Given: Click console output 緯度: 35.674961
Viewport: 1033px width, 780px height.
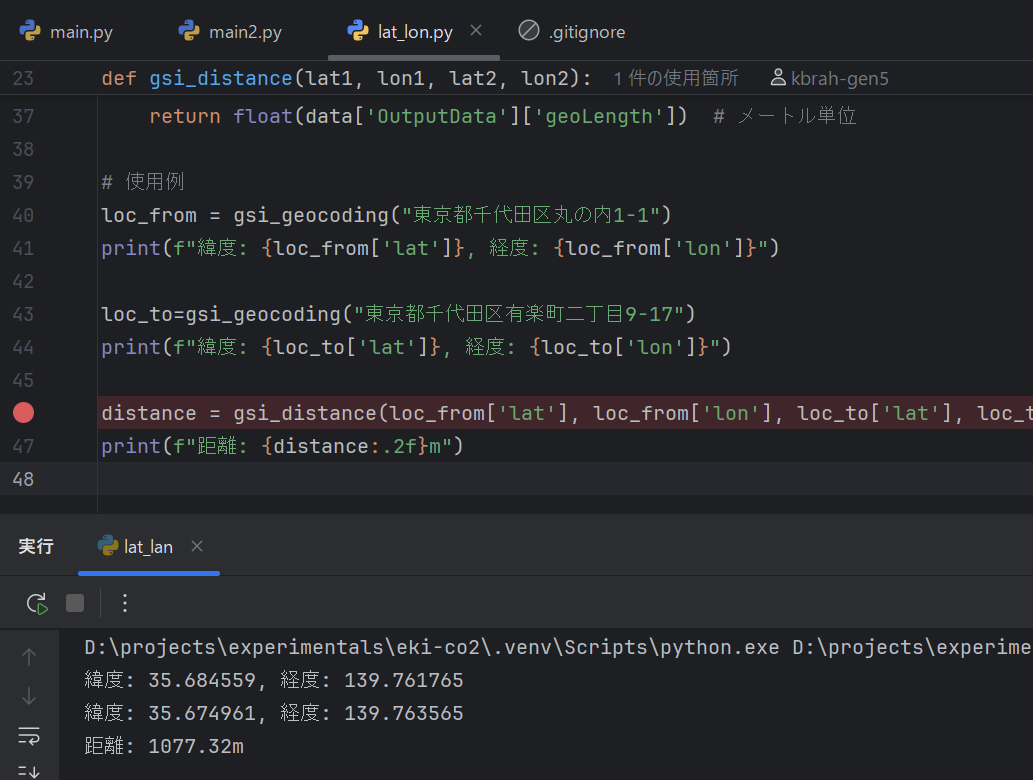Looking at the screenshot, I should pyautogui.click(x=274, y=713).
